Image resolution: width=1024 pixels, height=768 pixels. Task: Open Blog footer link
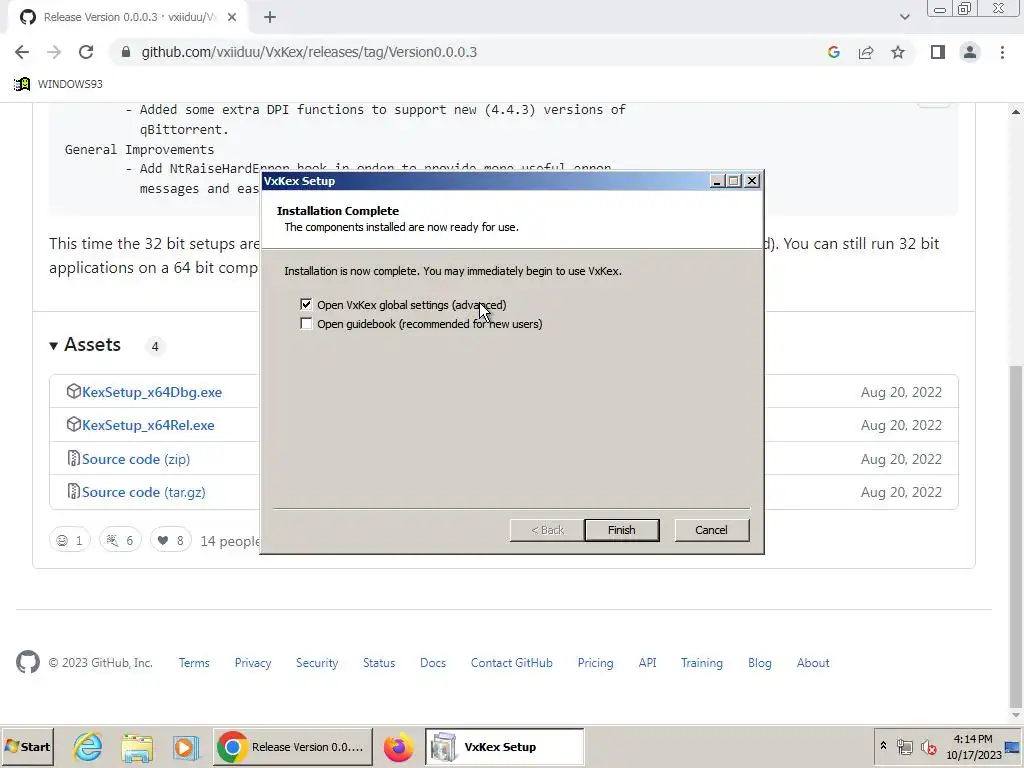tap(760, 663)
